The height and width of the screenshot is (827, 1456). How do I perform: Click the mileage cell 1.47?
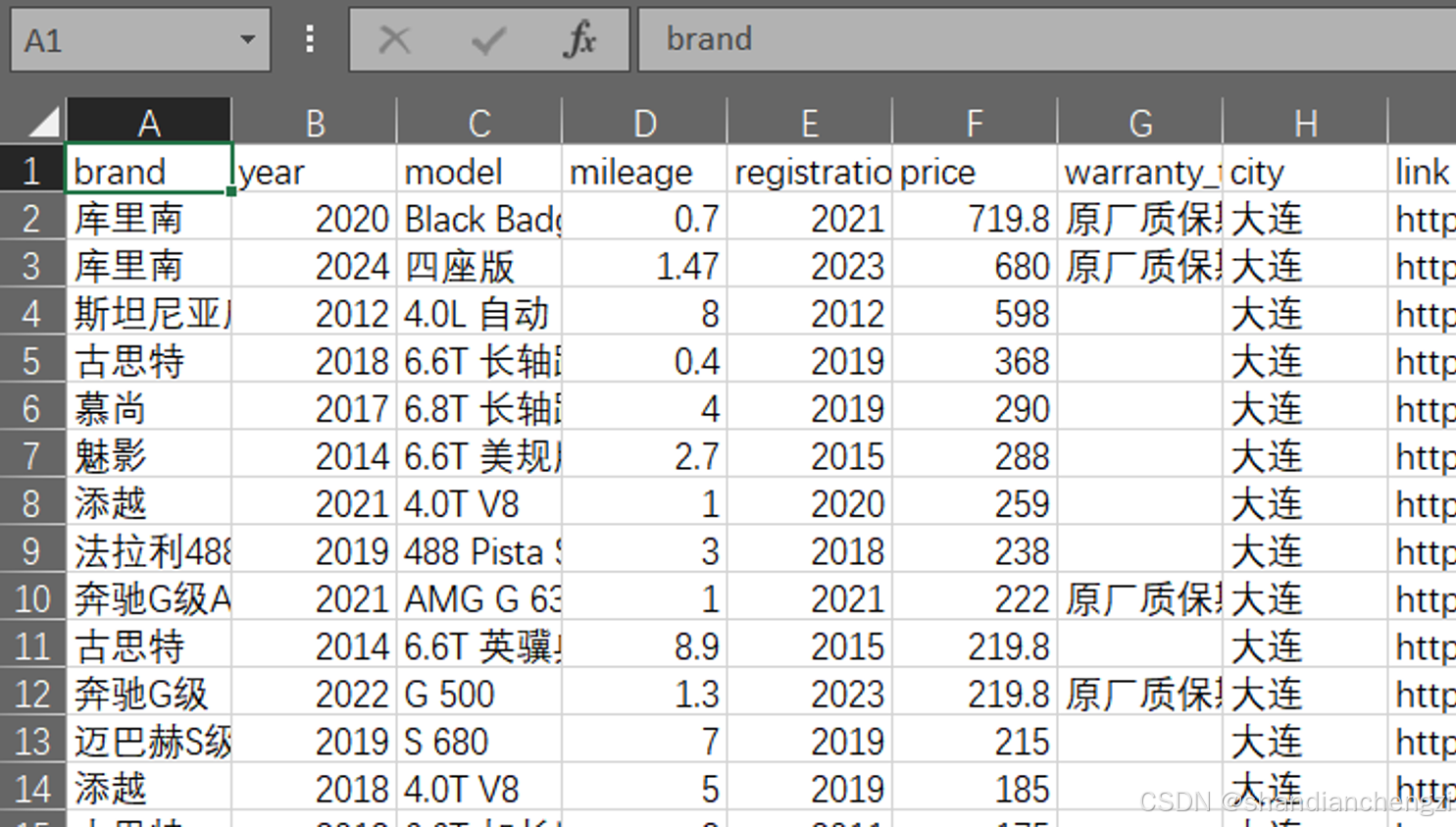[645, 266]
